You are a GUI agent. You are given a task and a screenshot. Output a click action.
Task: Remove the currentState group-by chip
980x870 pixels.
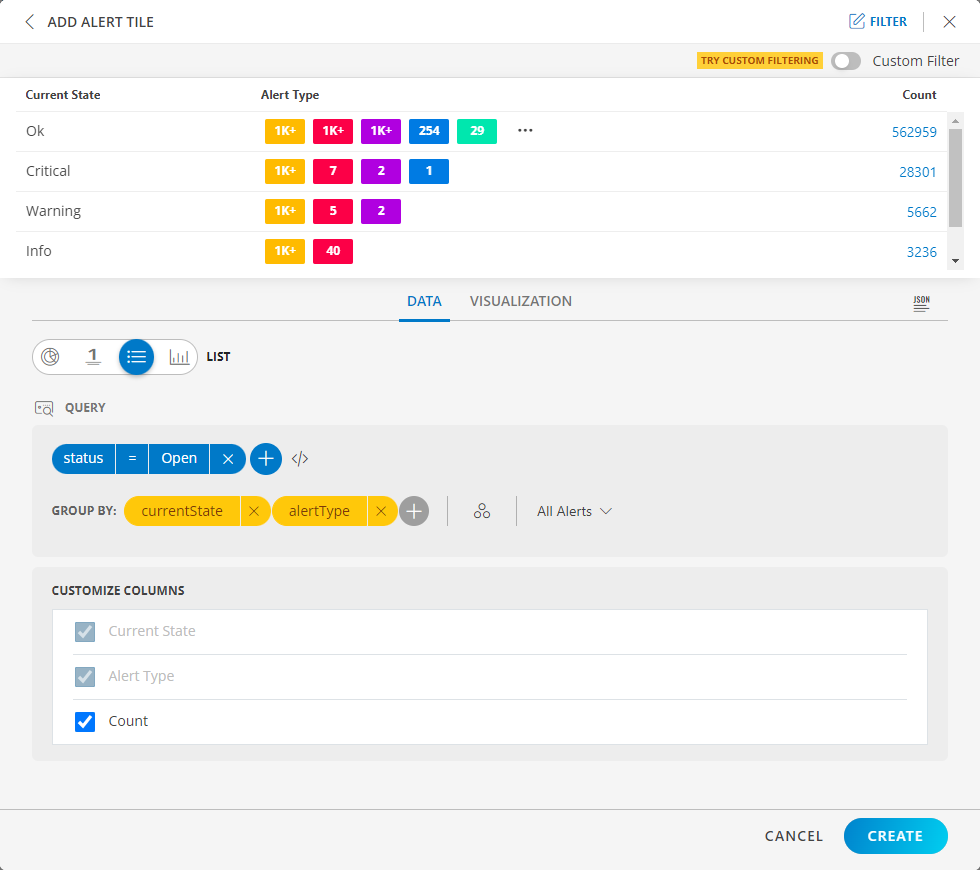[x=254, y=511]
